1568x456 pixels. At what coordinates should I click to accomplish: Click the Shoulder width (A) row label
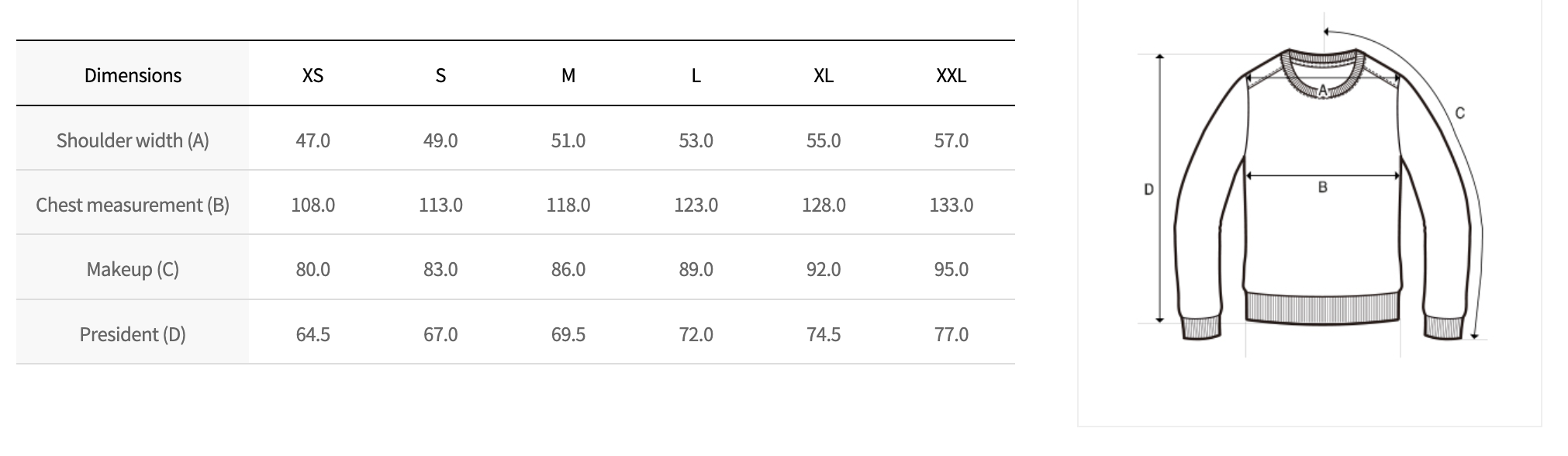133,140
